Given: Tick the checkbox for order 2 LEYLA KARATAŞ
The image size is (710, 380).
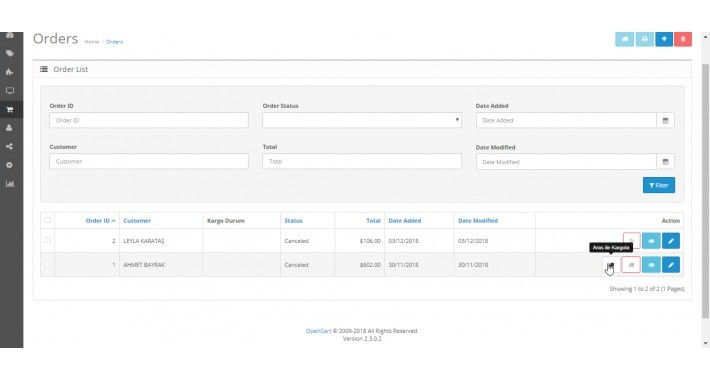Looking at the screenshot, I should pos(48,240).
